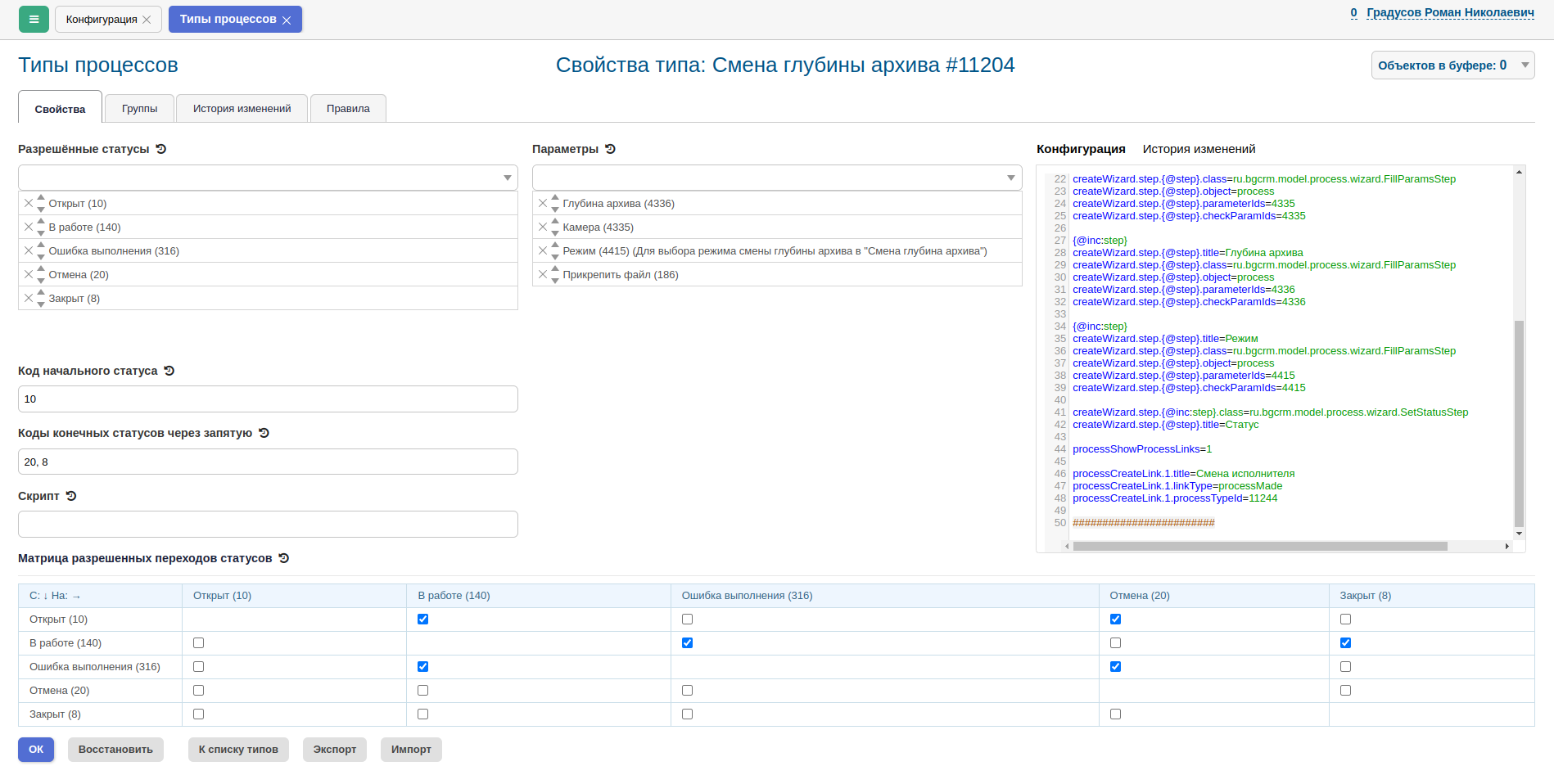Remove parameter Камера (4335) with X
The height and width of the screenshot is (784, 1554).
[543, 227]
